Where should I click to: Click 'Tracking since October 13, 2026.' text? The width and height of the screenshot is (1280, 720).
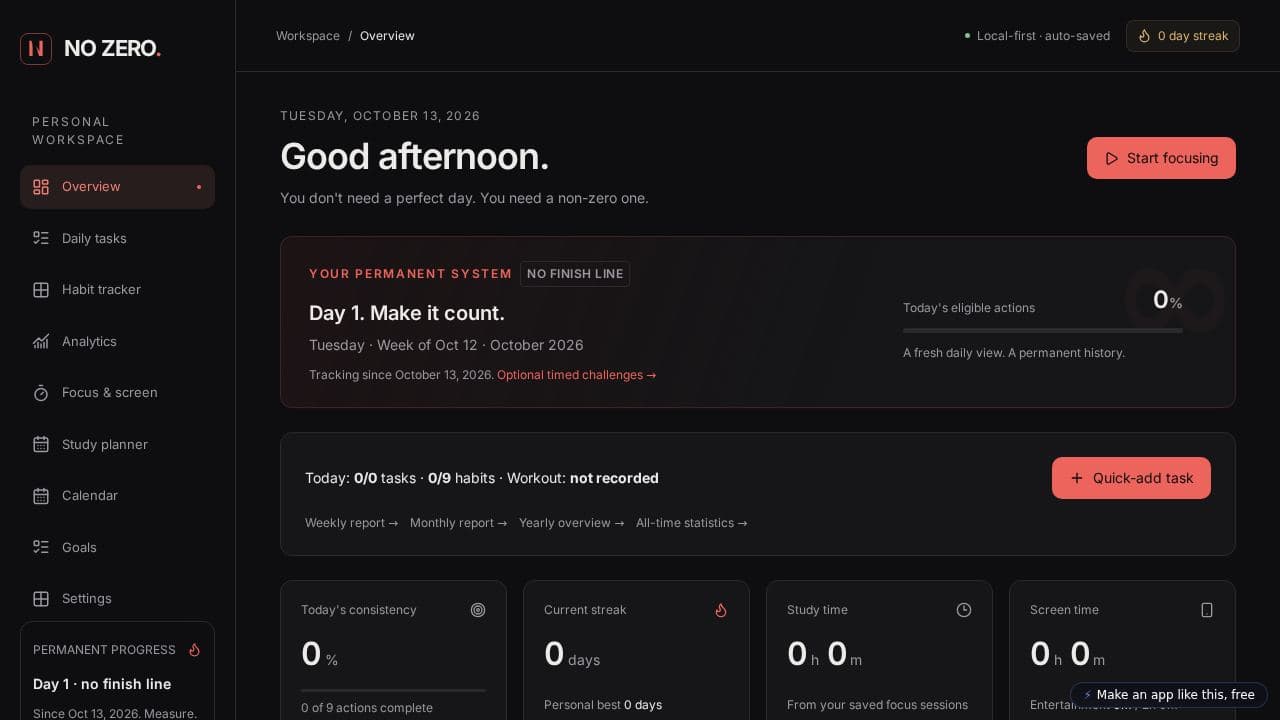(401, 375)
